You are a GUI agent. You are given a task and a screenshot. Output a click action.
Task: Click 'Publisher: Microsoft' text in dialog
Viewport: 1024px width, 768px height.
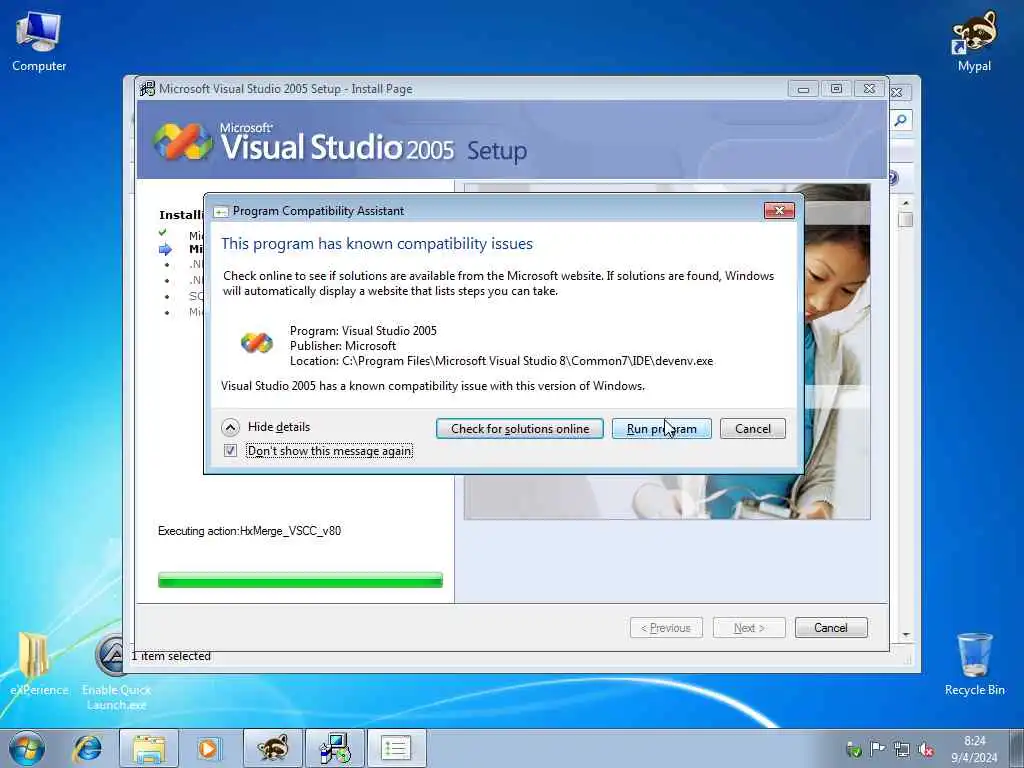343,346
